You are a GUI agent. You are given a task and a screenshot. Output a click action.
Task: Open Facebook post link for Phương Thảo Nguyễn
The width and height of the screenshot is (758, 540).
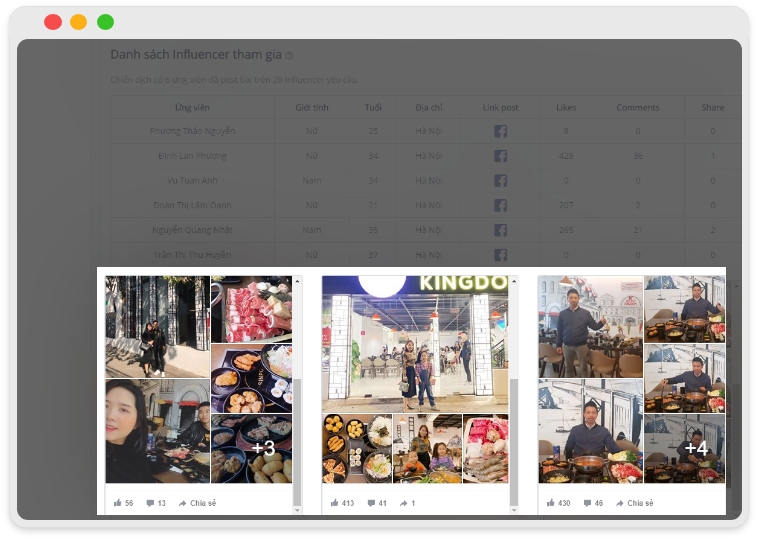[500, 131]
